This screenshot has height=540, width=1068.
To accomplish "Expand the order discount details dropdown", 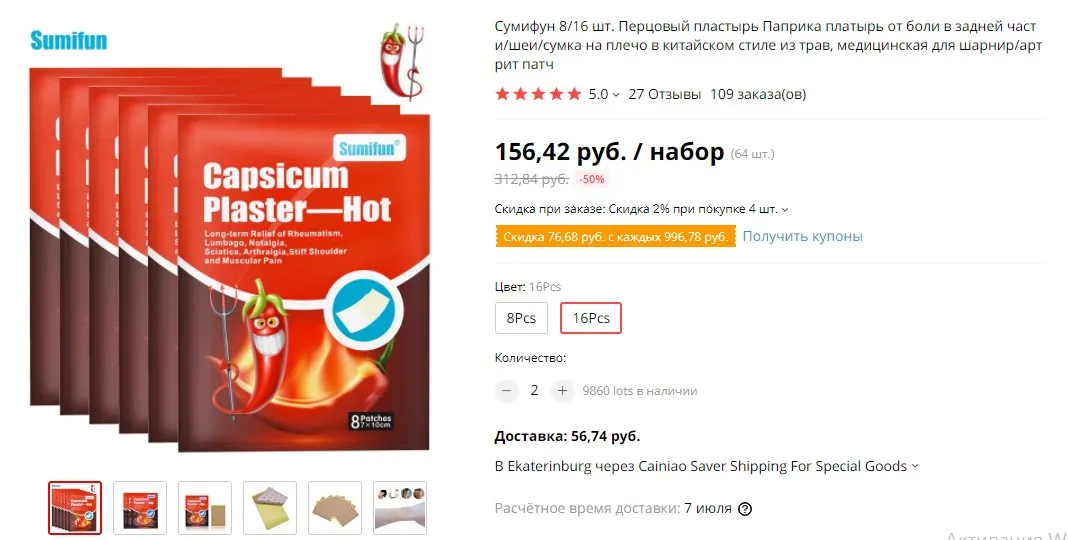I will coord(785,210).
